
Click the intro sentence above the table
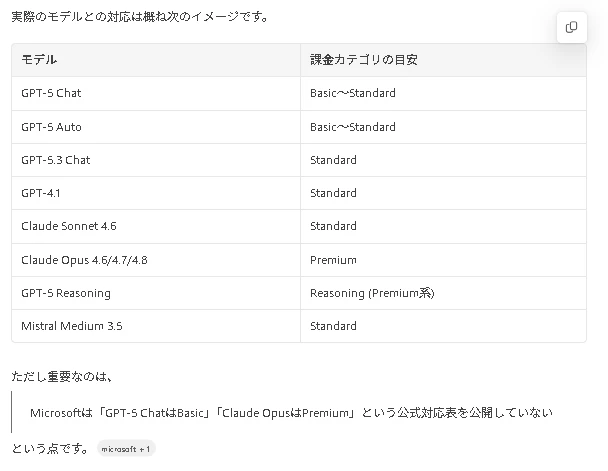(x=140, y=17)
